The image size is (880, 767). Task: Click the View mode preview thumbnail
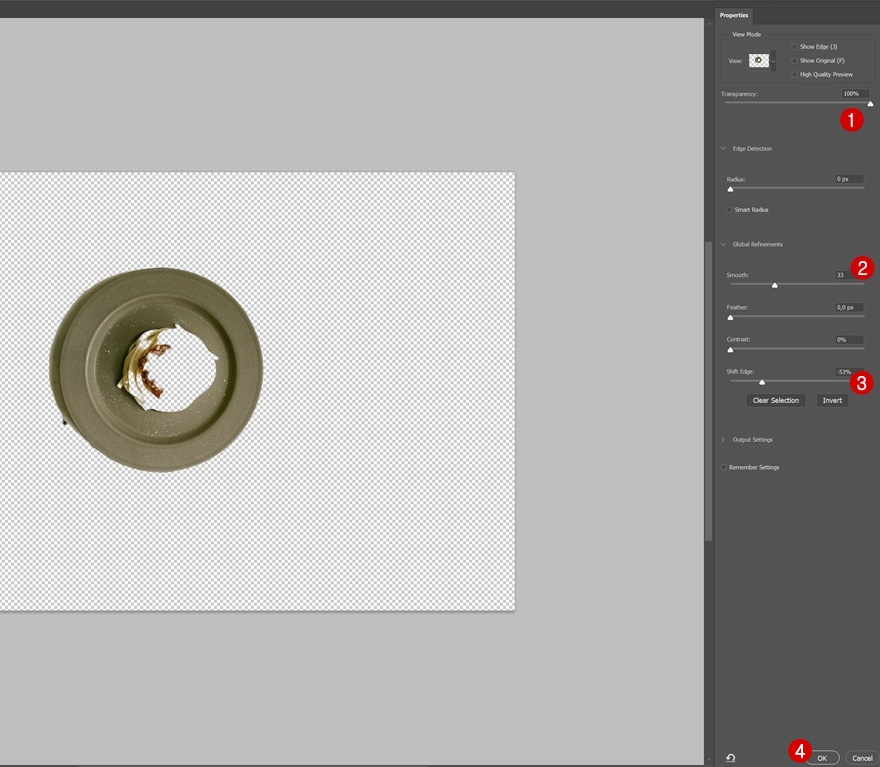[x=758, y=60]
